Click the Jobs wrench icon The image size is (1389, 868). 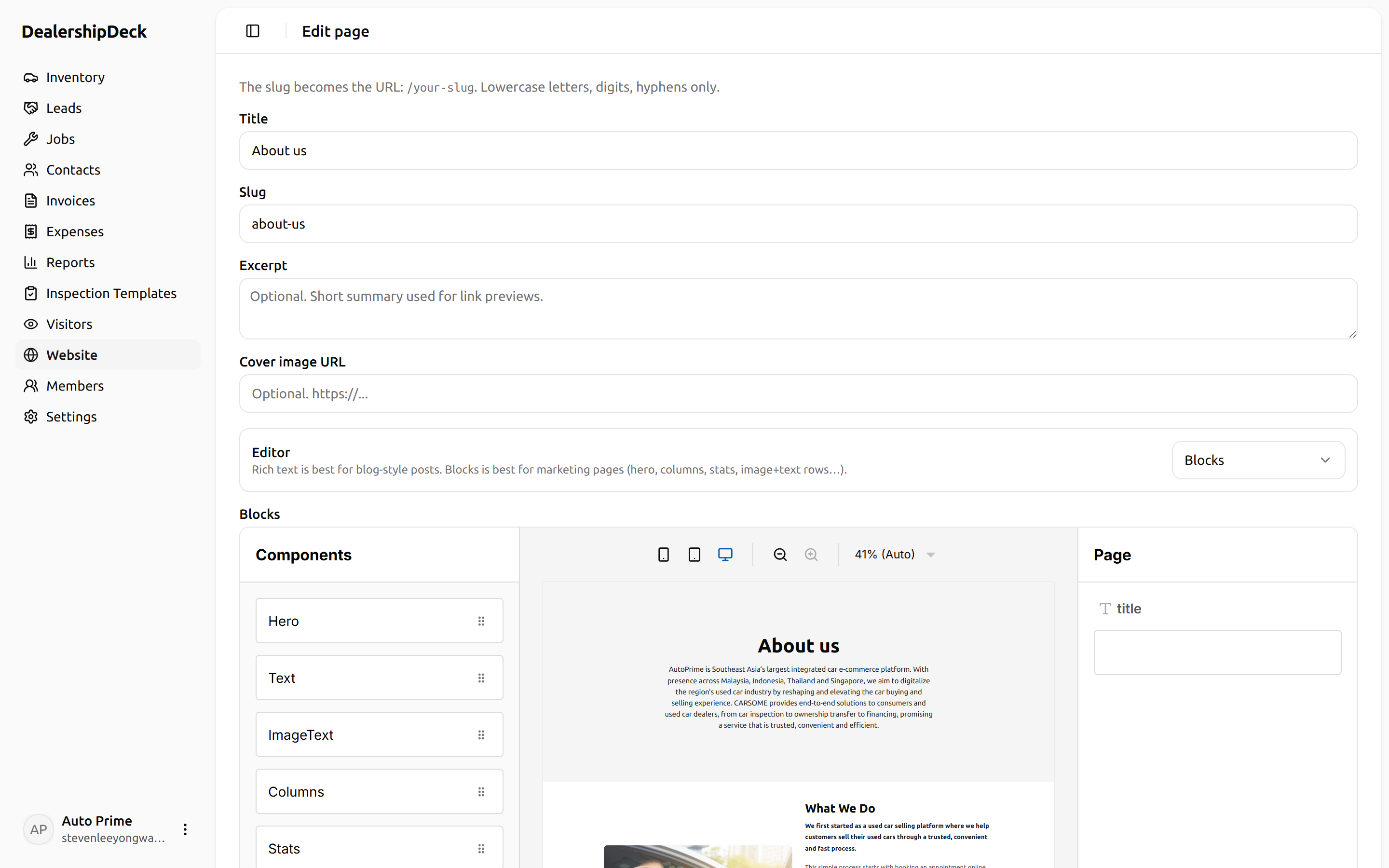coord(31,139)
